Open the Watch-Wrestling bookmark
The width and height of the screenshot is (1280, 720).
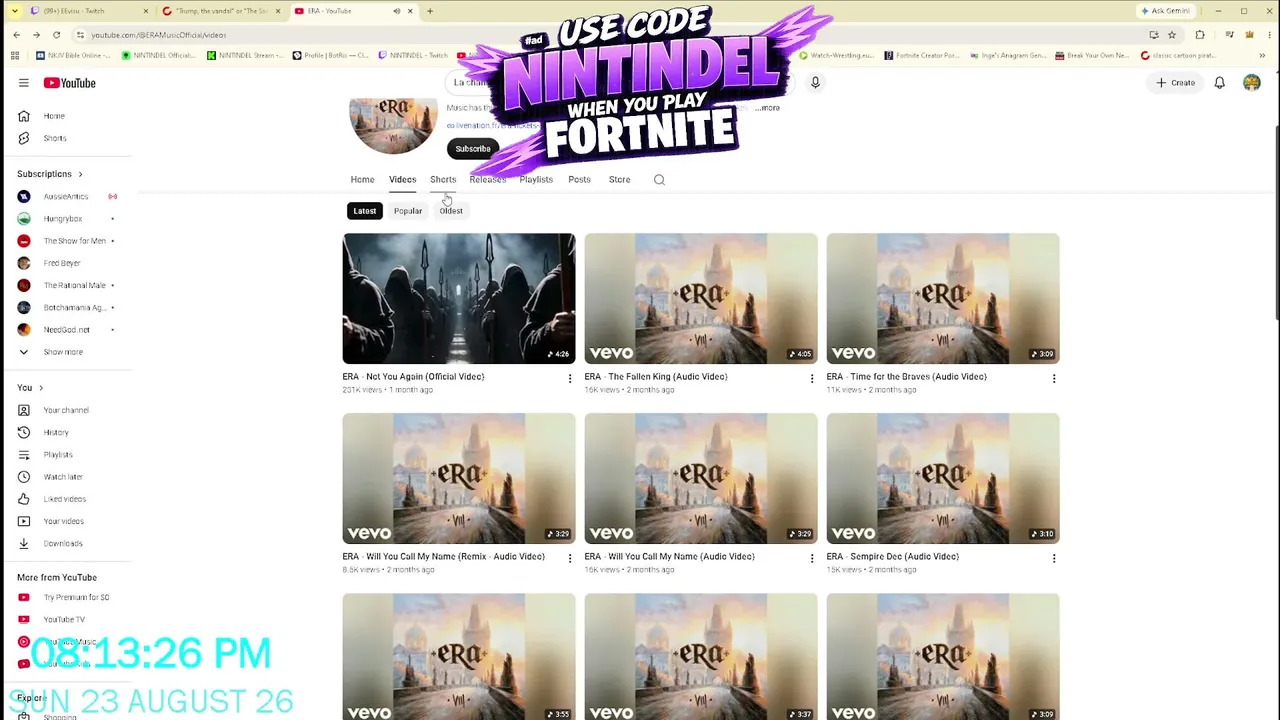click(838, 55)
